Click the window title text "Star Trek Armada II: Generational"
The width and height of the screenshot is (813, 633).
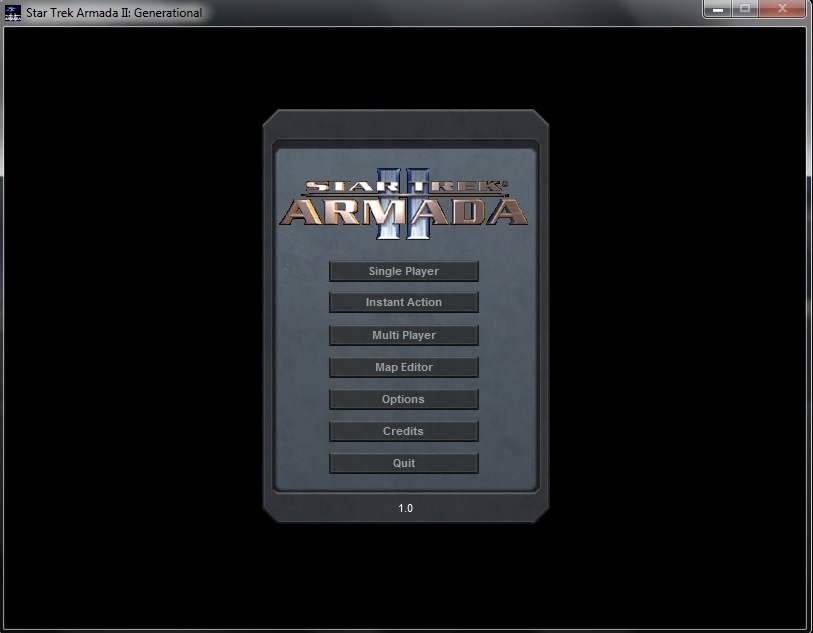(114, 12)
